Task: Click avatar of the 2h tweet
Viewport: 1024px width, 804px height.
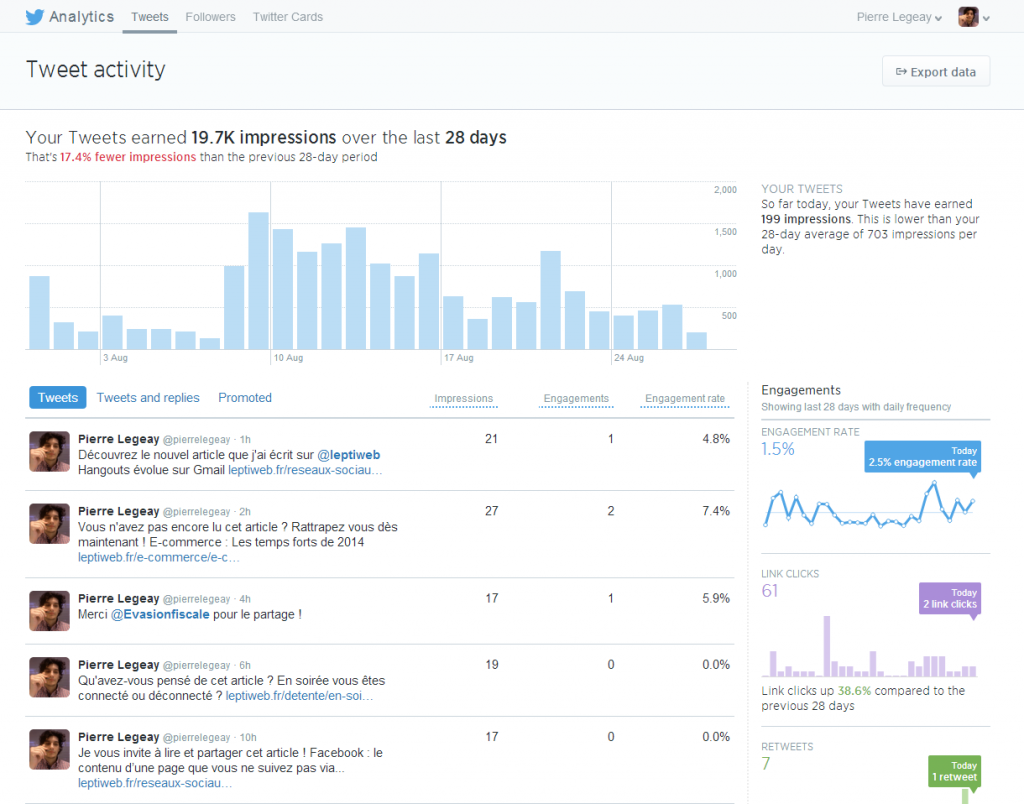Action: click(50, 524)
